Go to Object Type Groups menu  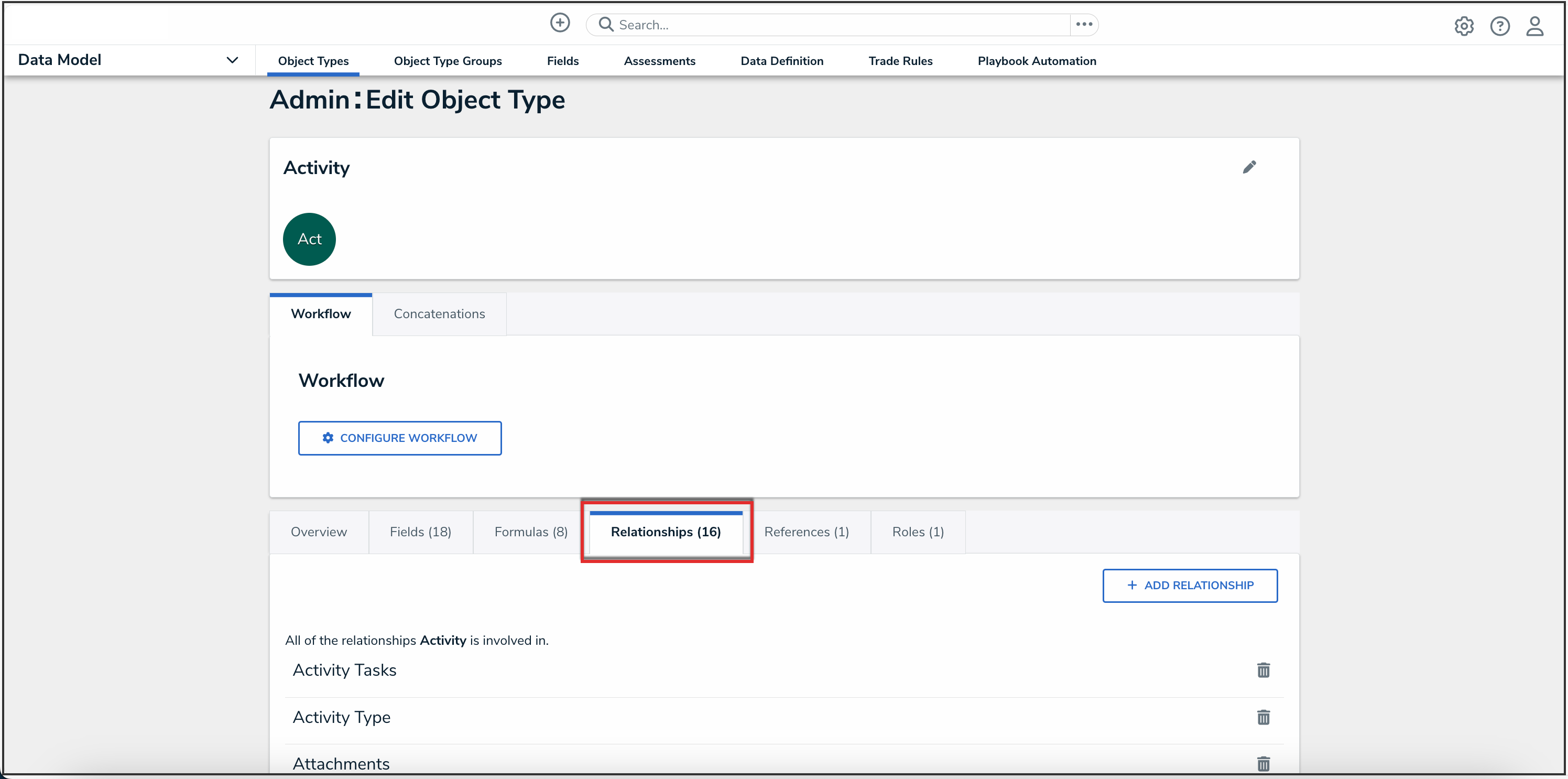(x=448, y=61)
